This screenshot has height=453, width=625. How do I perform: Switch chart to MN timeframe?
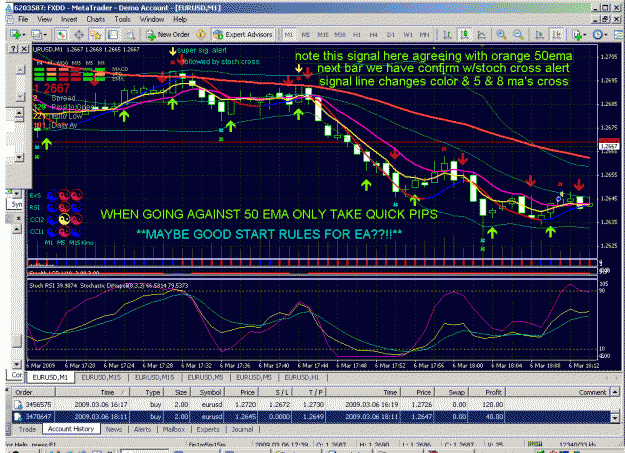tap(425, 35)
